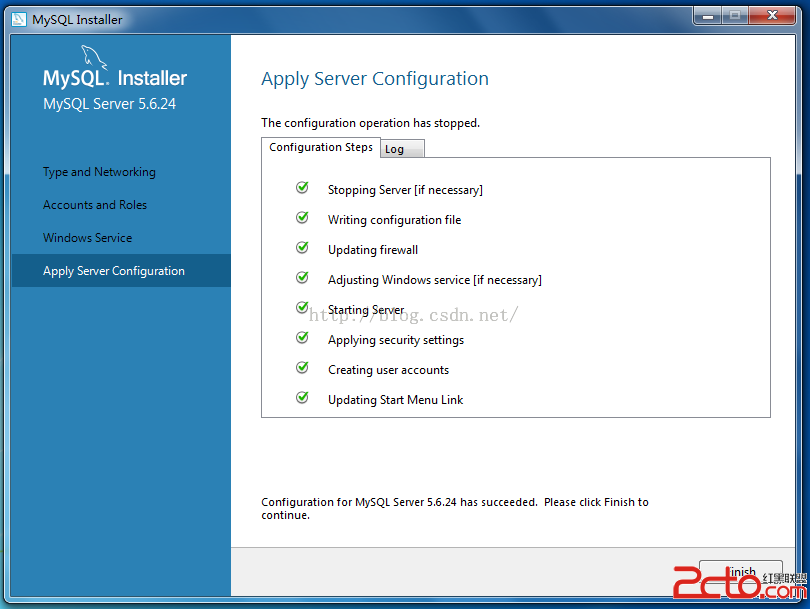Click the 'Apply Server Configuration' page heading

click(375, 79)
